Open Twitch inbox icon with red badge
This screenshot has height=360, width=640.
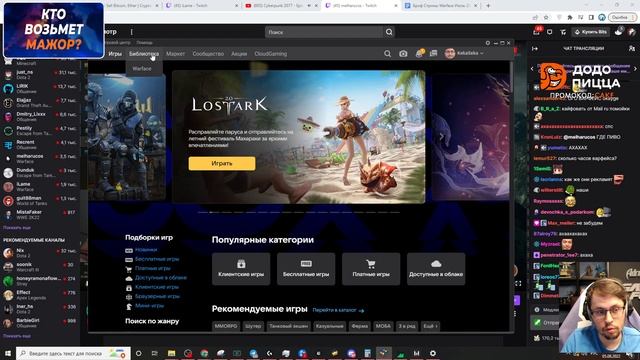[536, 31]
